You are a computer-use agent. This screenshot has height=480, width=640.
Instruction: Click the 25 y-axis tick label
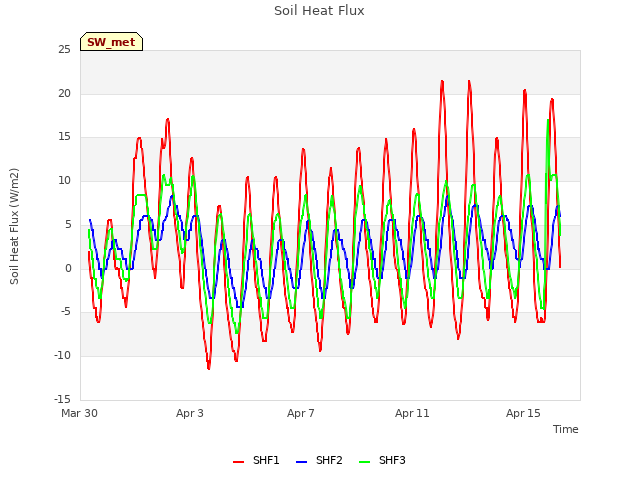pyautogui.click(x=64, y=50)
